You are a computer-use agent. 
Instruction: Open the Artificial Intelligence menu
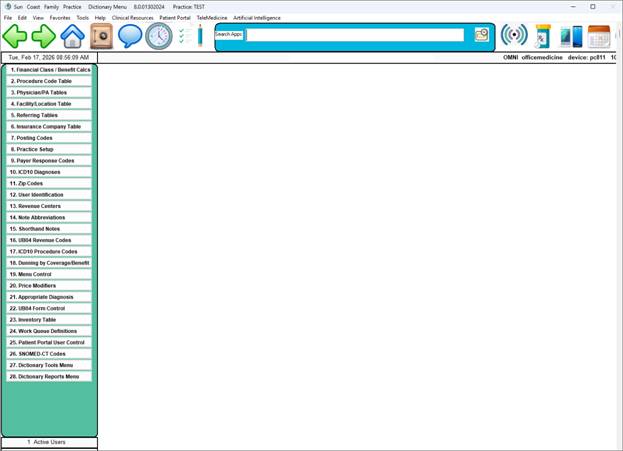(257, 18)
